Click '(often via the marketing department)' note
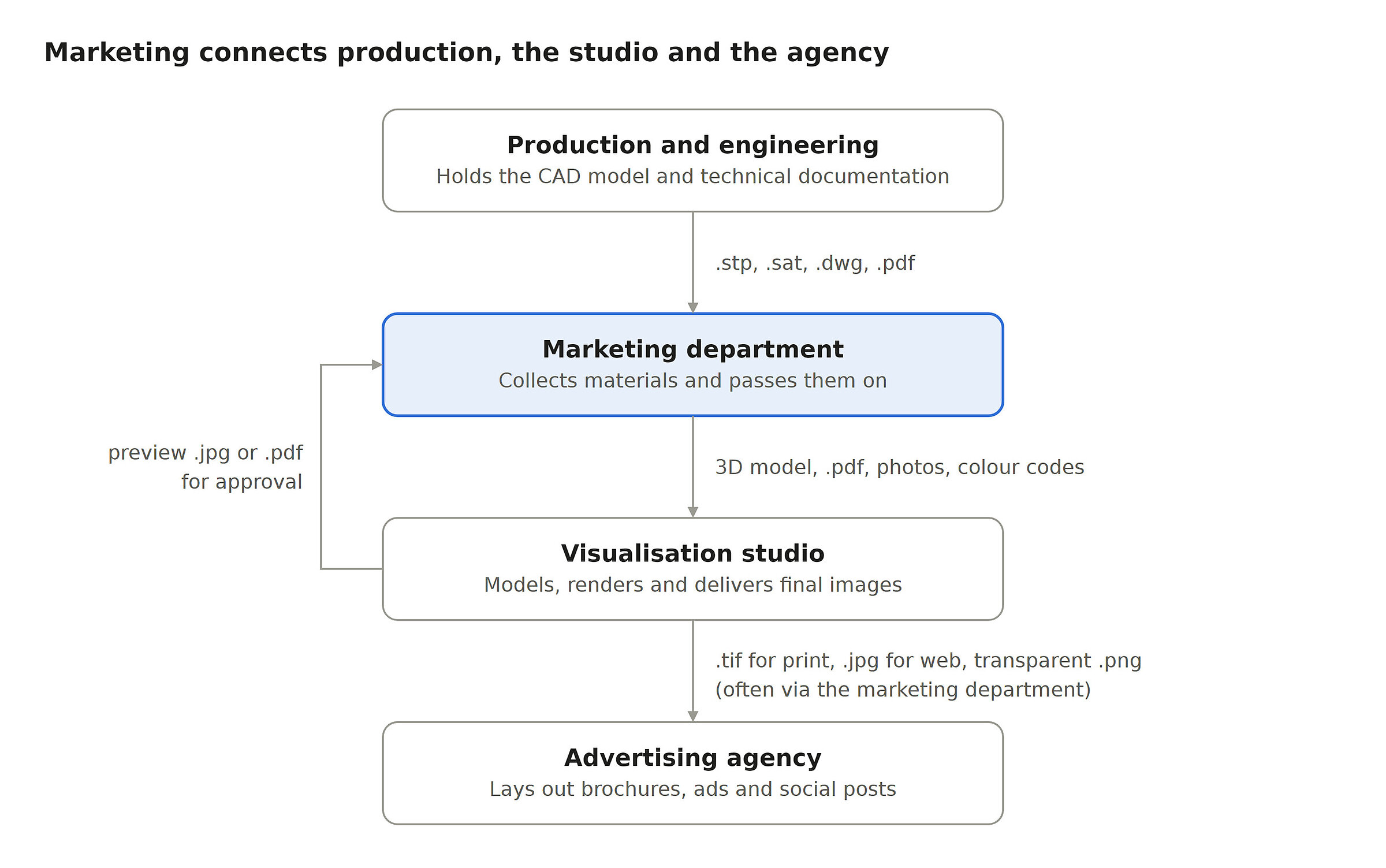This screenshot has height=868, width=1386. [903, 690]
